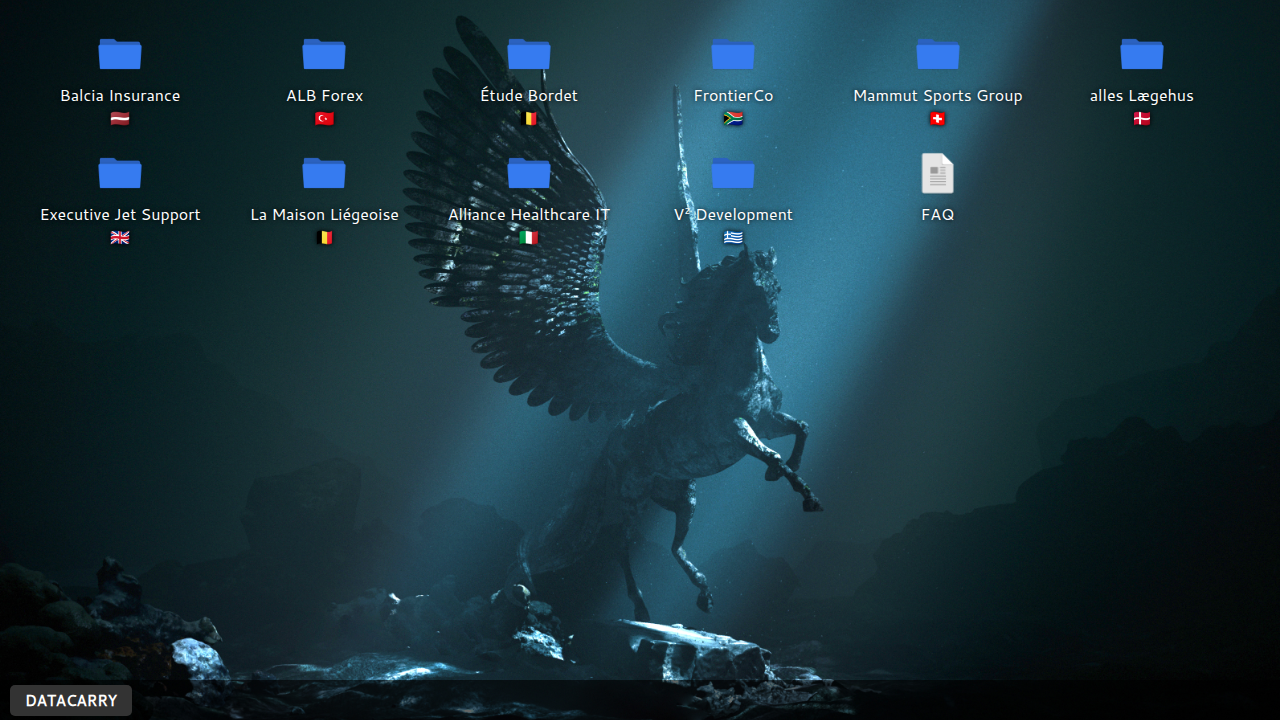The height and width of the screenshot is (720, 1280).
Task: Open the Executive Jet Support folder icon
Action: [x=120, y=173]
